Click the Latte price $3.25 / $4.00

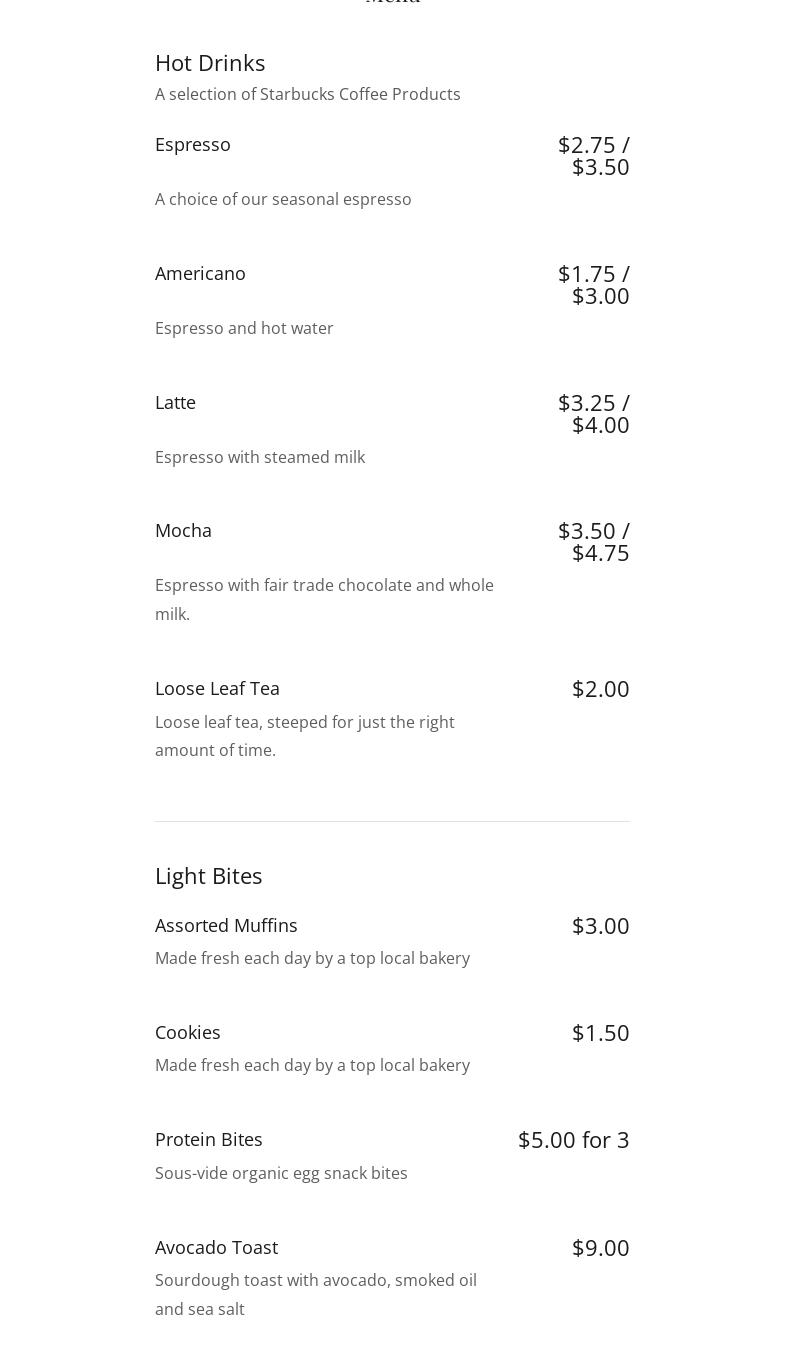click(x=594, y=414)
